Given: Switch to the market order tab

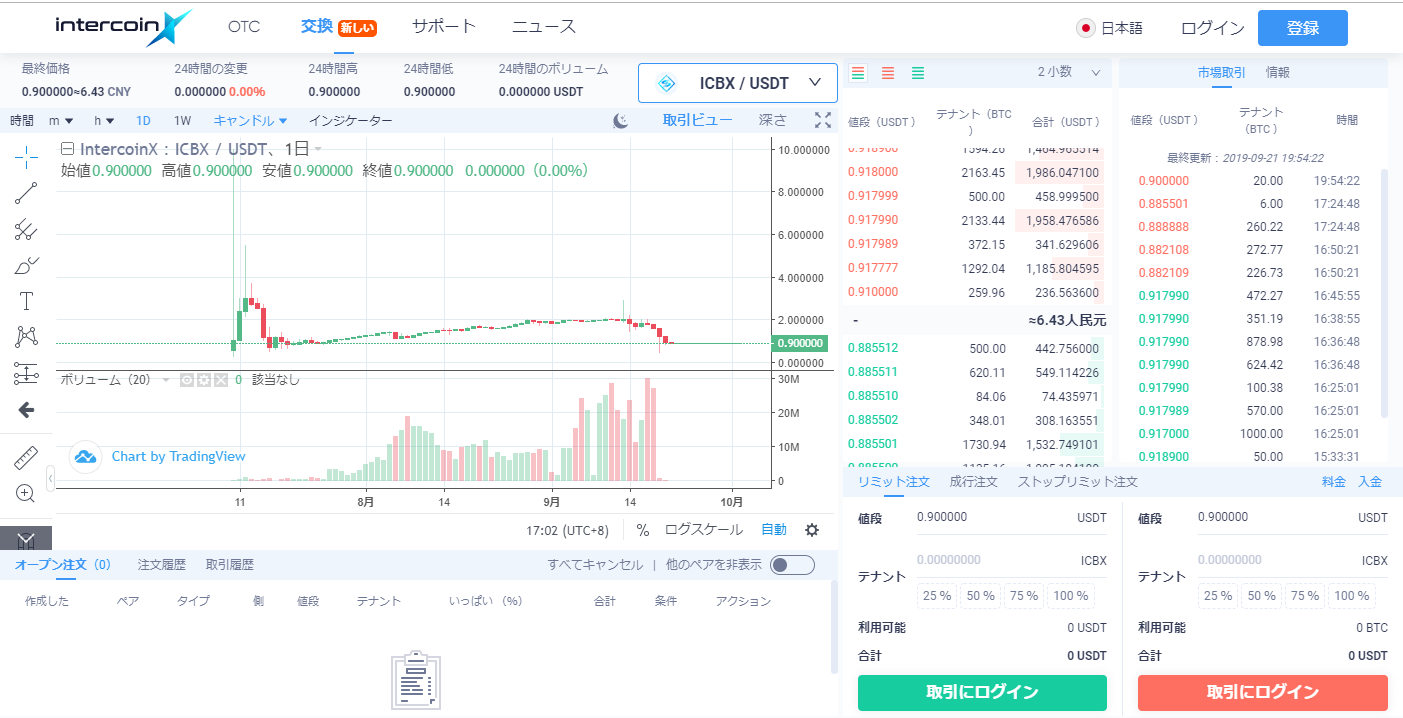Looking at the screenshot, I should point(973,482).
